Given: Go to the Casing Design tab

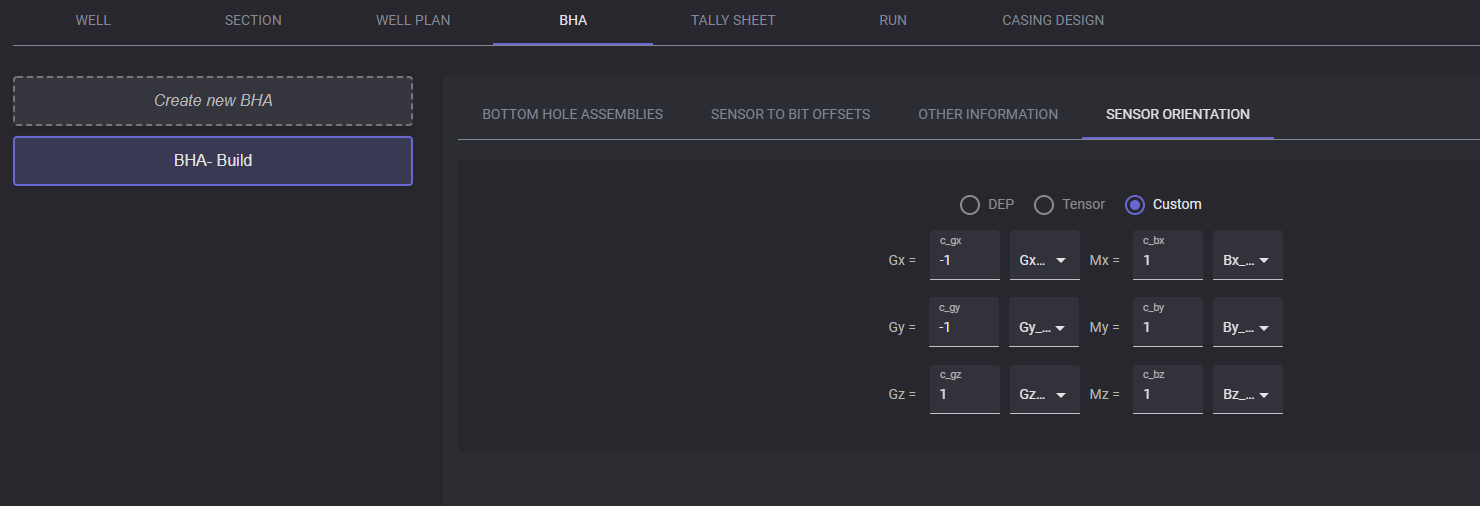Looking at the screenshot, I should click(1053, 20).
